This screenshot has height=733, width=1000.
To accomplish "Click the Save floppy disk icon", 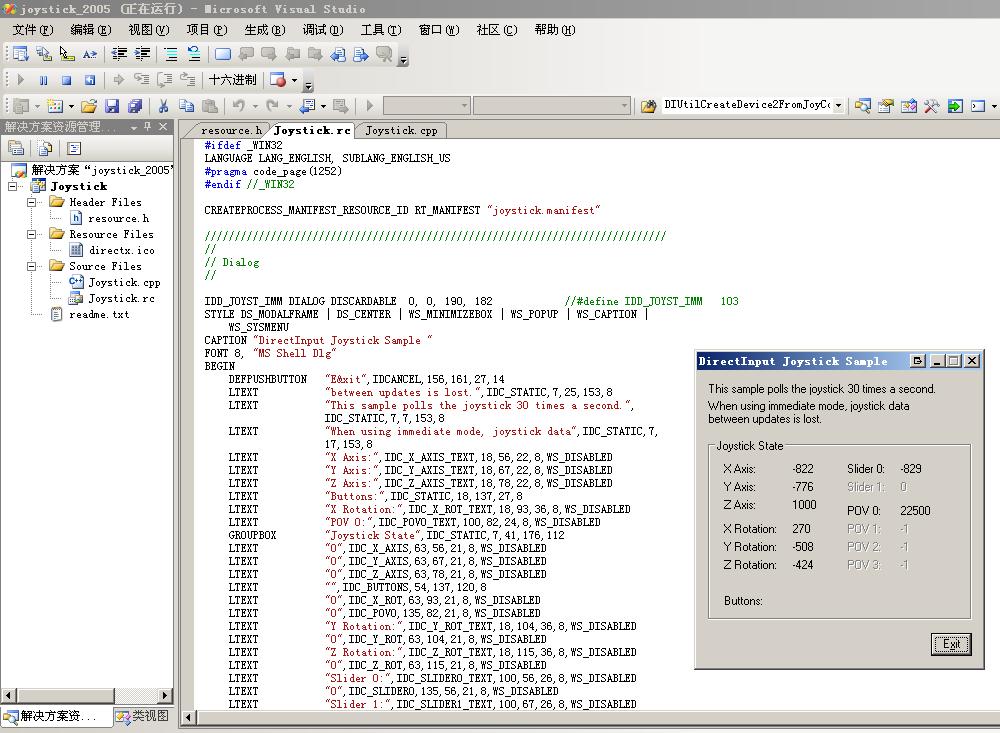I will (112, 106).
